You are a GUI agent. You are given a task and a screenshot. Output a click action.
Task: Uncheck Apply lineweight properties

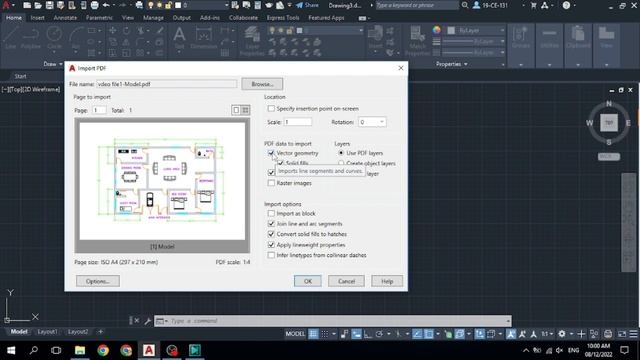(271, 244)
